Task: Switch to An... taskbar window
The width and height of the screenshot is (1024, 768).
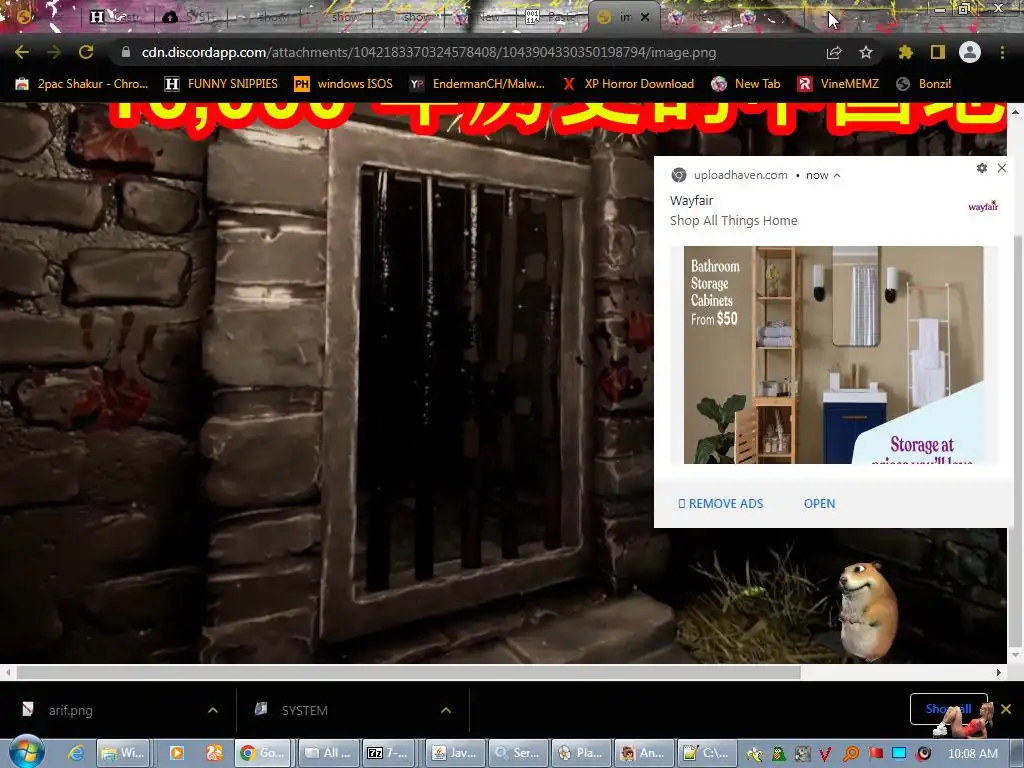Action: pyautogui.click(x=644, y=753)
